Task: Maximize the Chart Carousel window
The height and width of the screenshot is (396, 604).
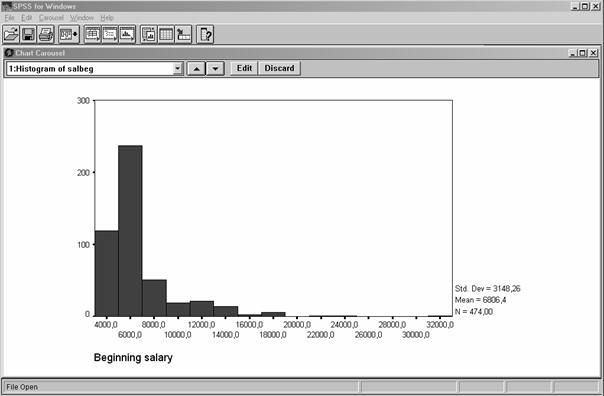Action: pyautogui.click(x=583, y=53)
